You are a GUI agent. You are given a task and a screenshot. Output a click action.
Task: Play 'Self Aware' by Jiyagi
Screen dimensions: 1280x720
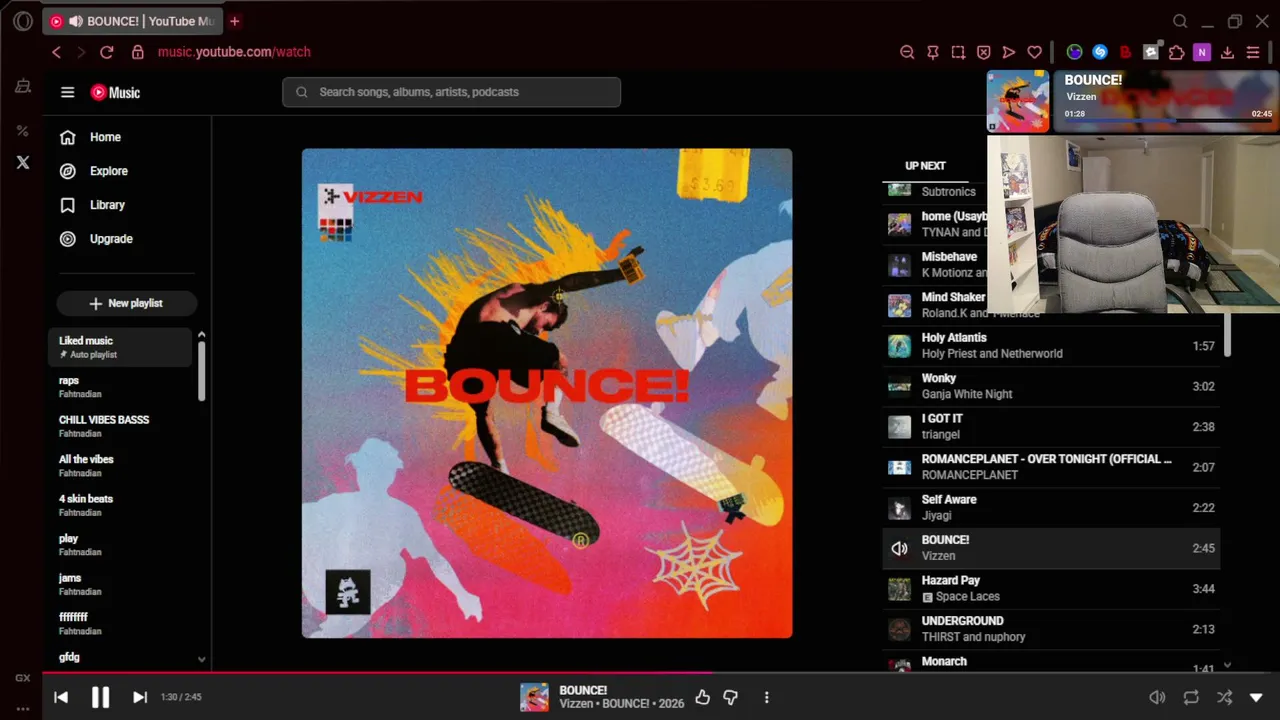[x=1051, y=508]
